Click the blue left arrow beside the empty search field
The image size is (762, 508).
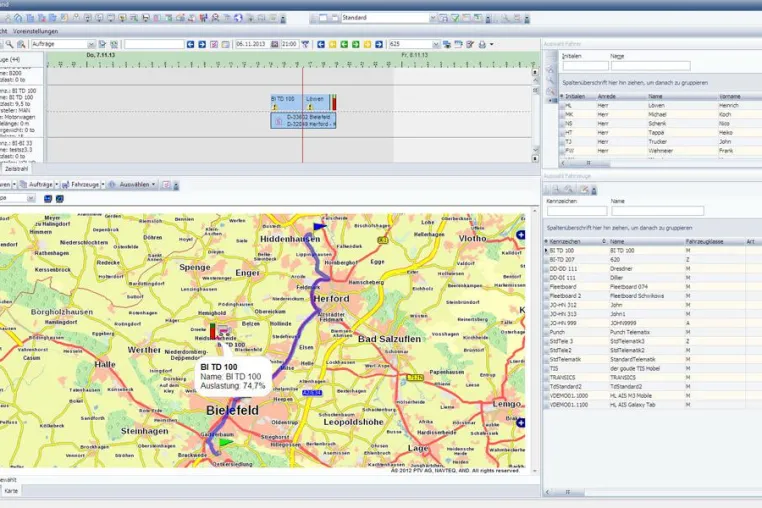[190, 44]
